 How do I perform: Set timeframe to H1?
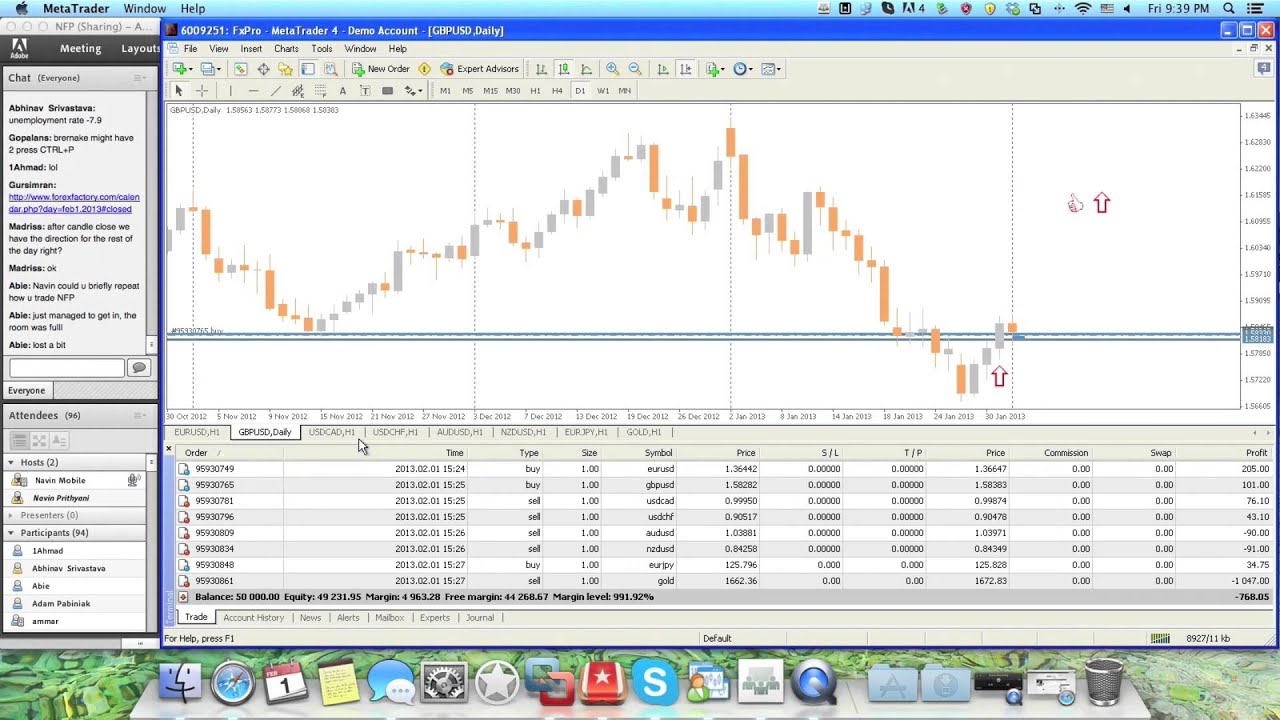pos(535,90)
